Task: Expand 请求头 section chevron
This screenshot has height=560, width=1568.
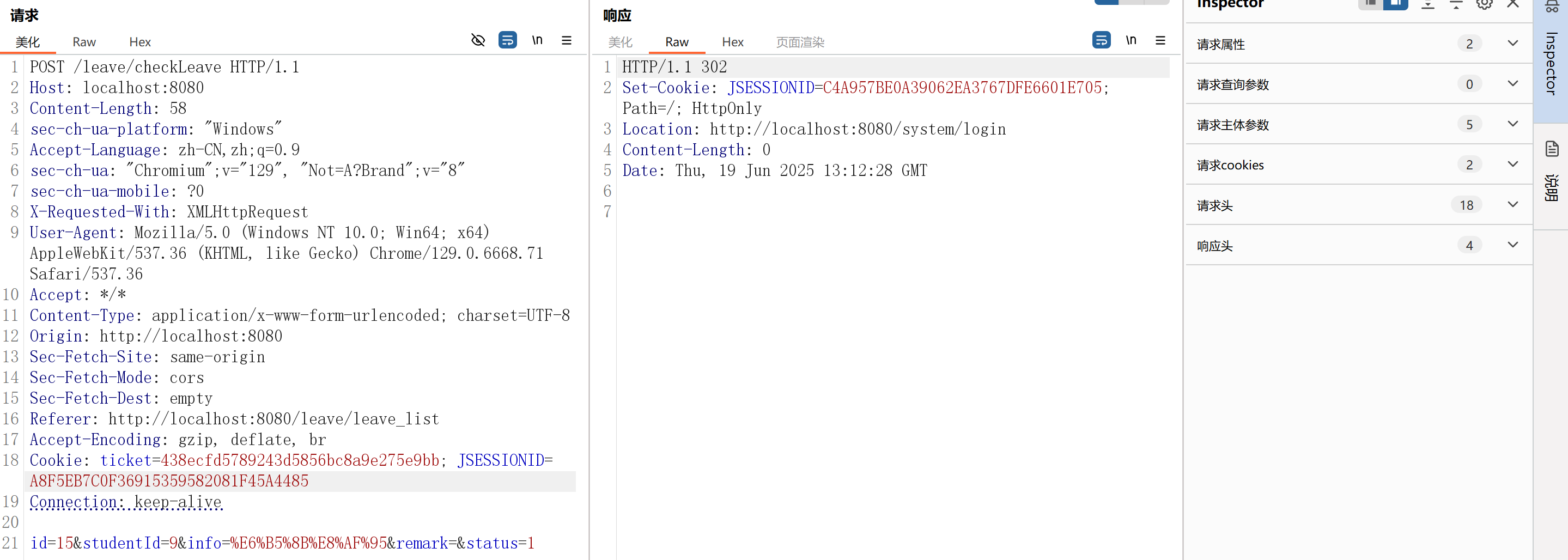Action: tap(1512, 204)
